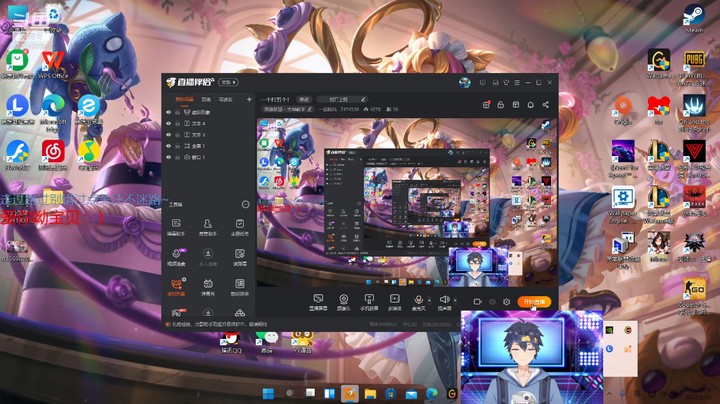Click the notice text in status bar
The width and height of the screenshot is (720, 404).
point(219,324)
